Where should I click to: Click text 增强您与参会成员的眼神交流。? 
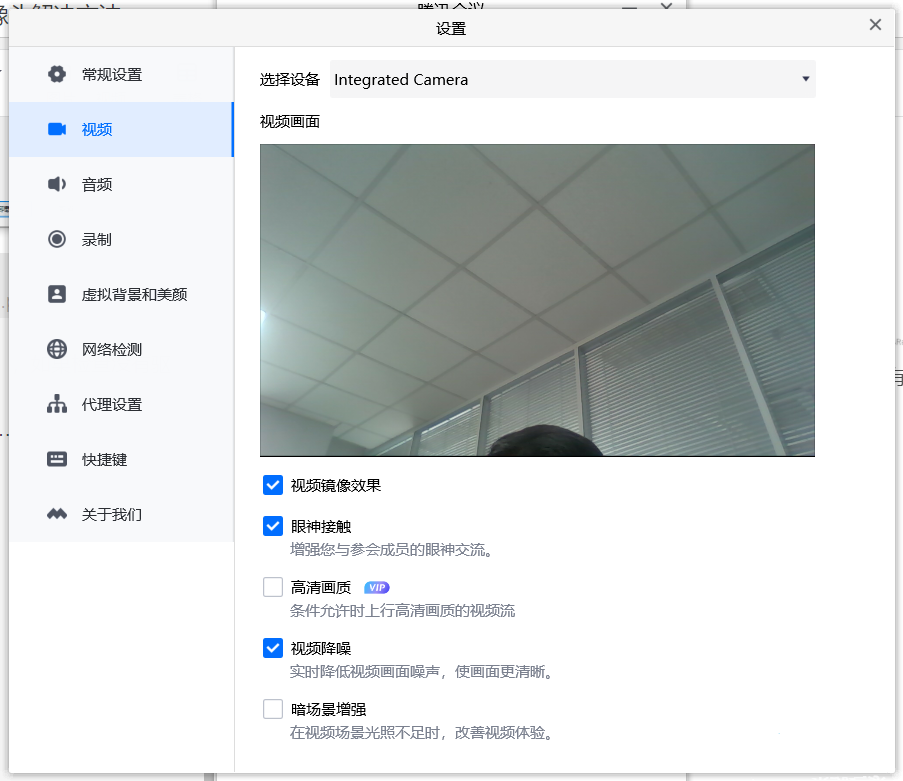pos(392,550)
